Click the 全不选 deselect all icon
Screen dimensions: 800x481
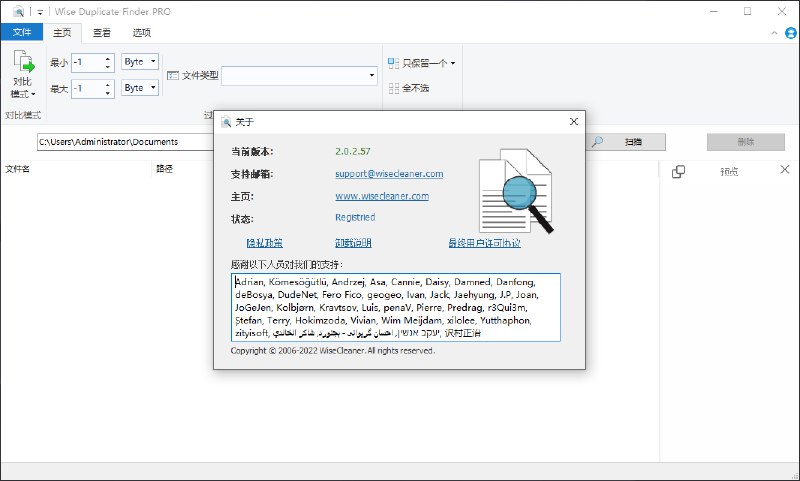pyautogui.click(x=394, y=88)
